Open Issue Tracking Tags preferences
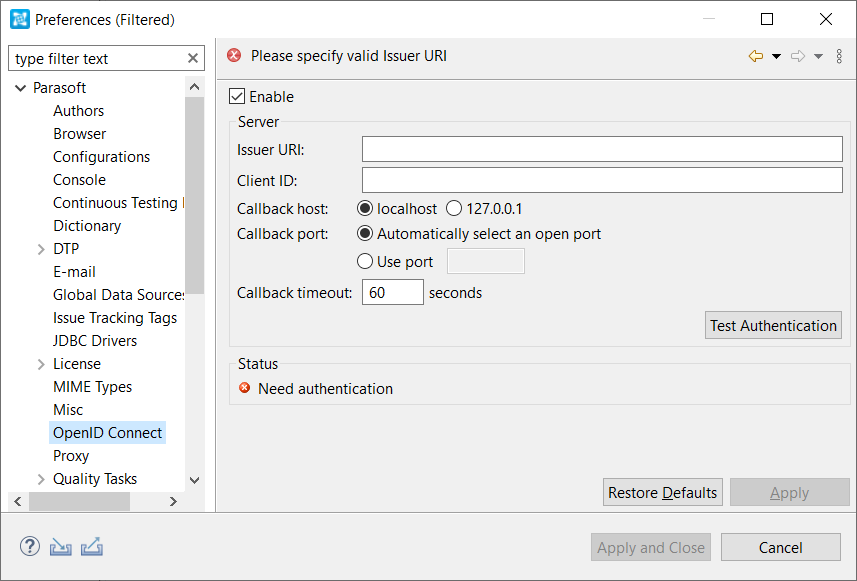This screenshot has height=581, width=857. pos(115,318)
